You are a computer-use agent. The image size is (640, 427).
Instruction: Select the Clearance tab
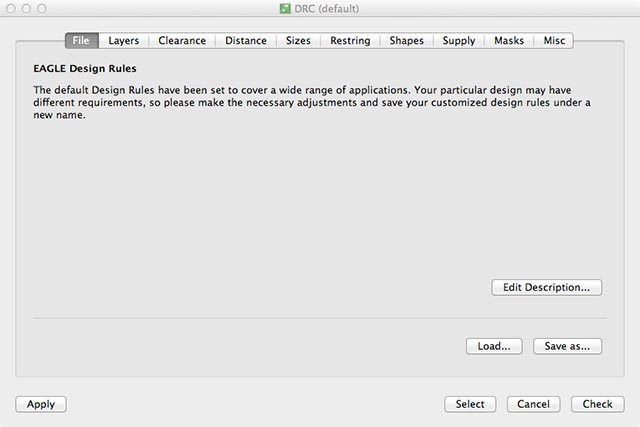tap(182, 41)
